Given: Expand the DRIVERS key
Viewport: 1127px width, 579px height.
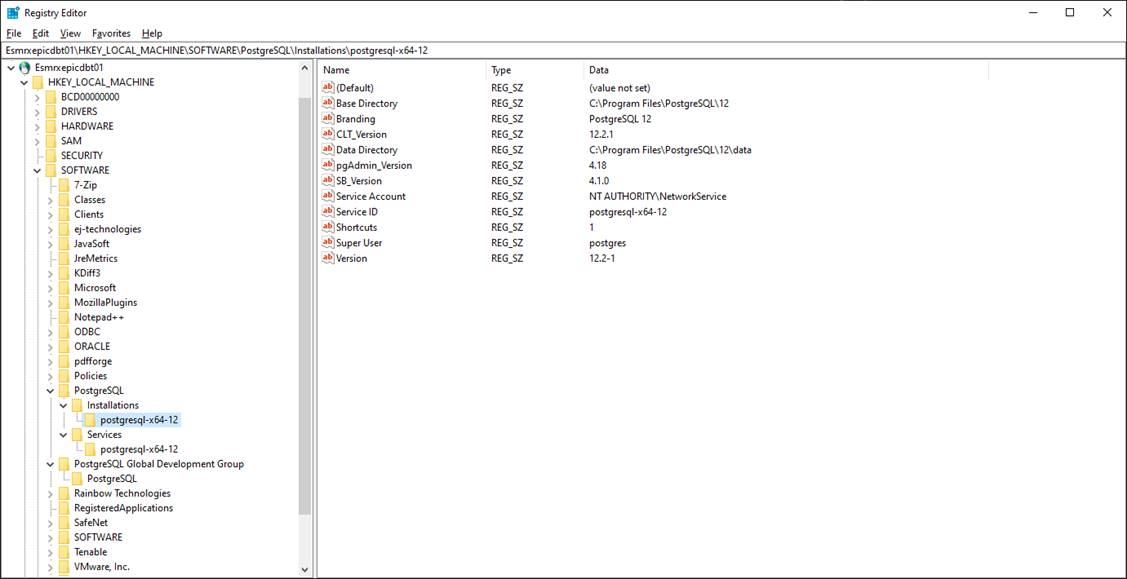Looking at the screenshot, I should tap(37, 111).
